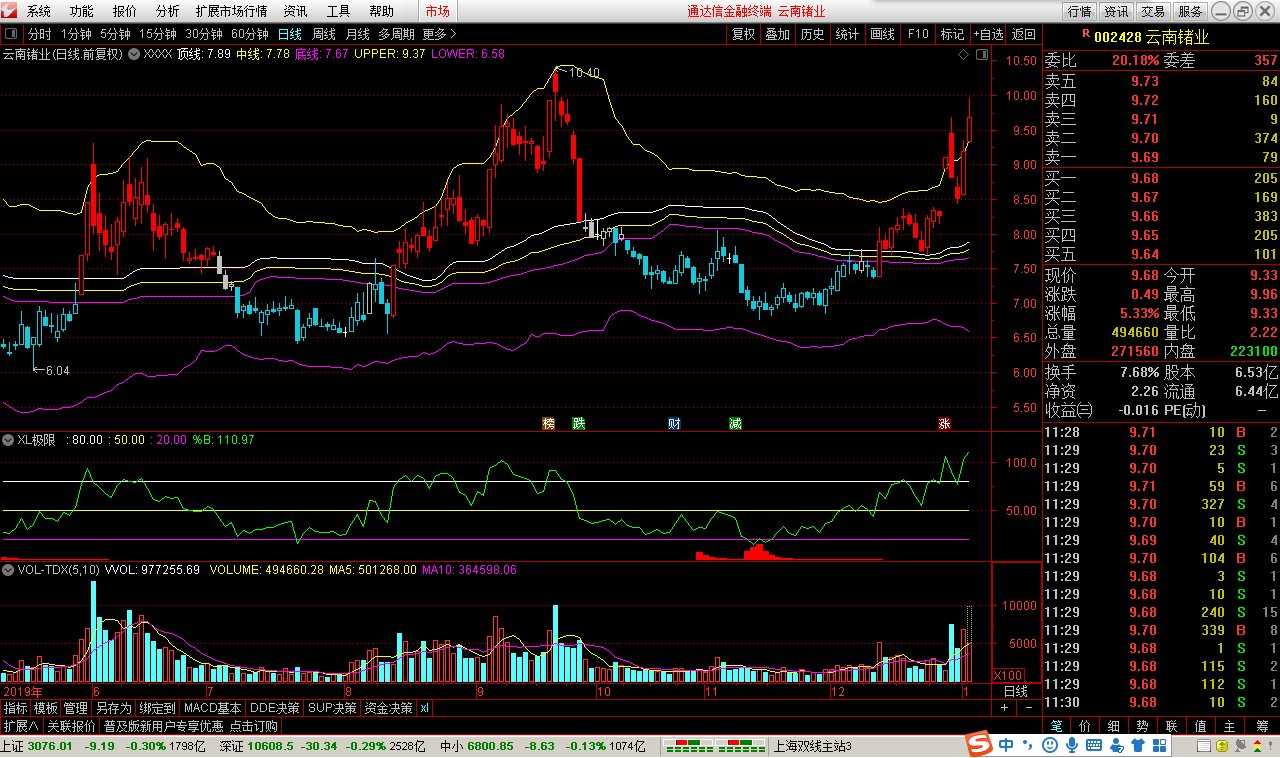Image resolution: width=1280 pixels, height=758 pixels.
Task: Open the 帮助 menu
Action: pos(381,12)
